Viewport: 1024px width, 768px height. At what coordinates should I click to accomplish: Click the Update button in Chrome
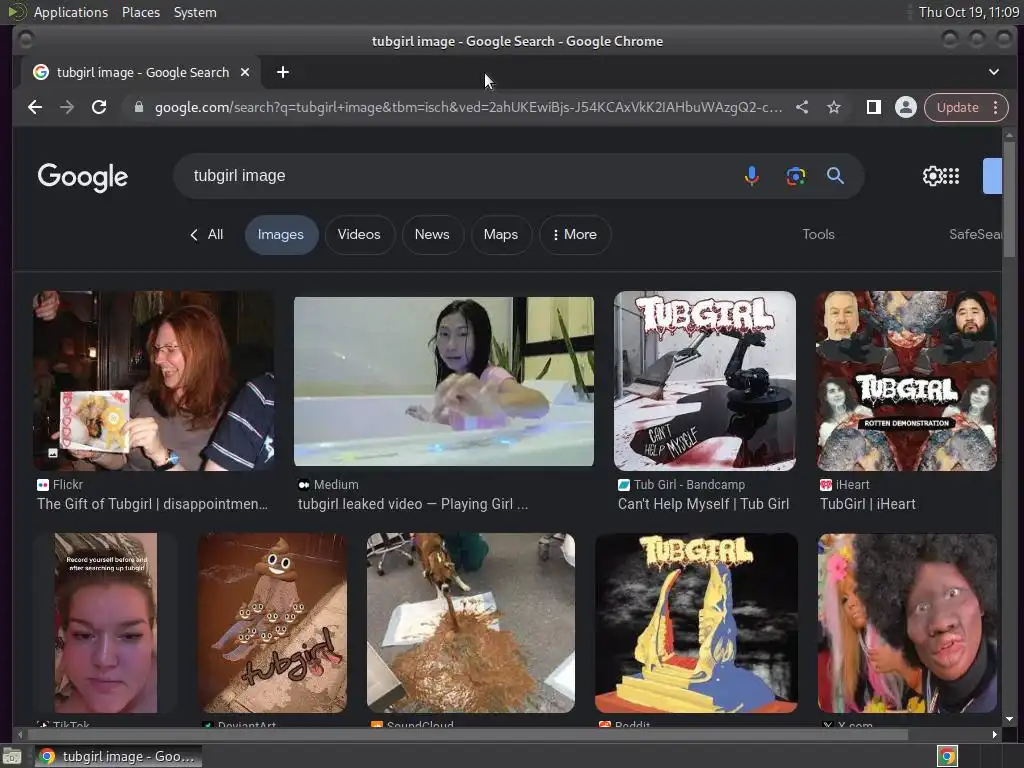pyautogui.click(x=957, y=107)
